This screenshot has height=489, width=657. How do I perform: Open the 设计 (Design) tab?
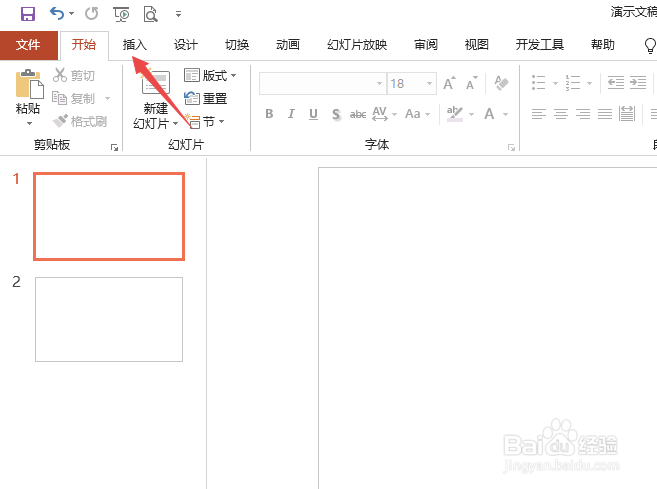coord(186,44)
